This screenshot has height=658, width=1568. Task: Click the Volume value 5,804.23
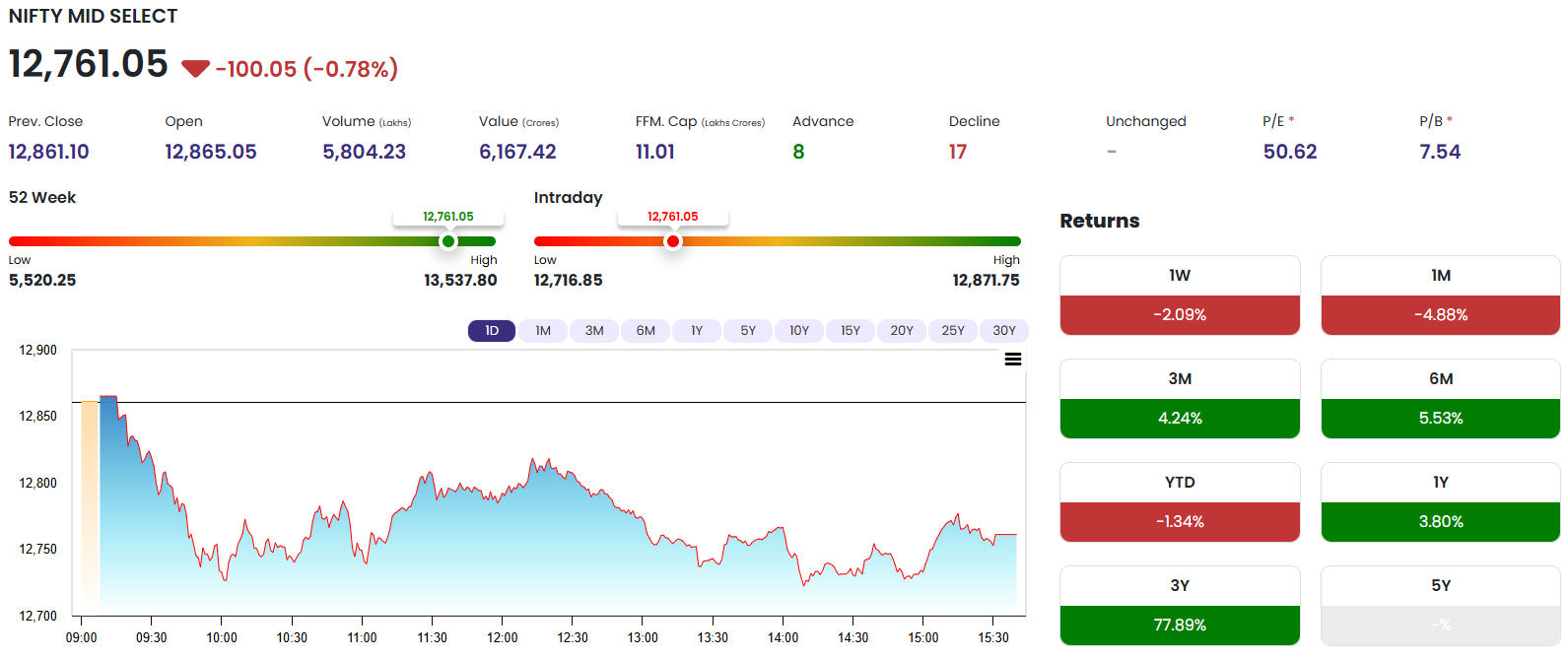[x=365, y=152]
